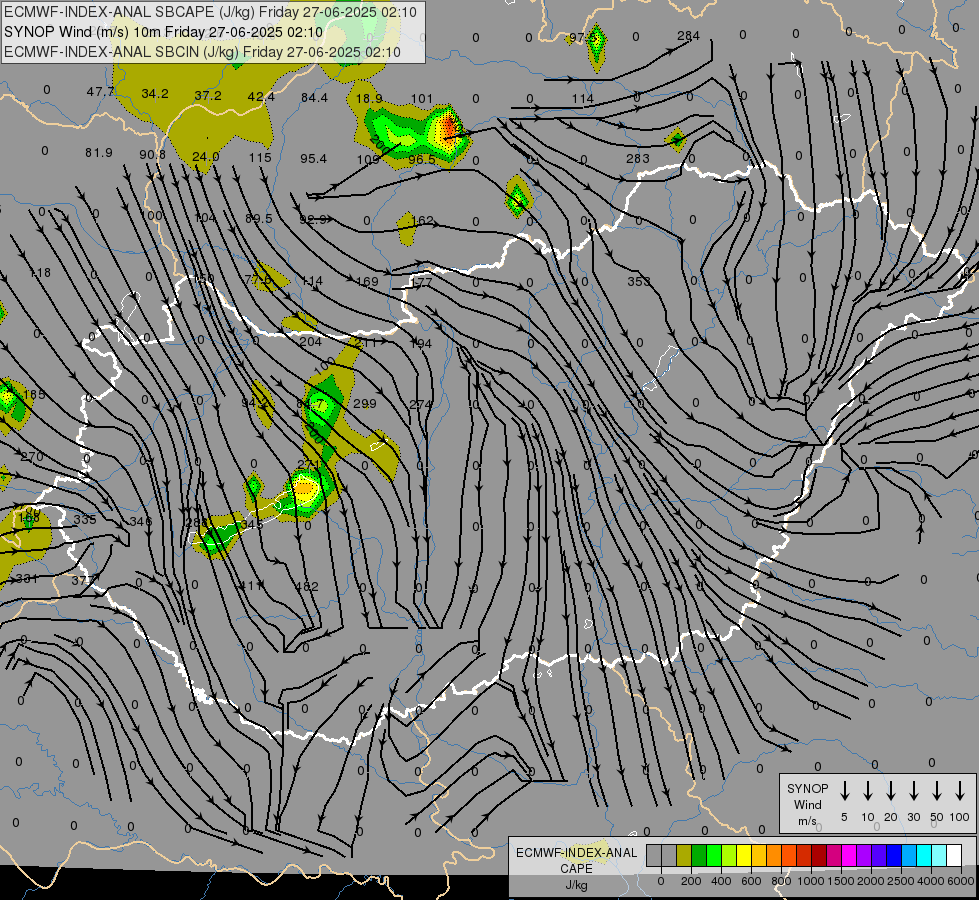Click the SBCIN header line
This screenshot has width=979, height=900.
click(202, 52)
